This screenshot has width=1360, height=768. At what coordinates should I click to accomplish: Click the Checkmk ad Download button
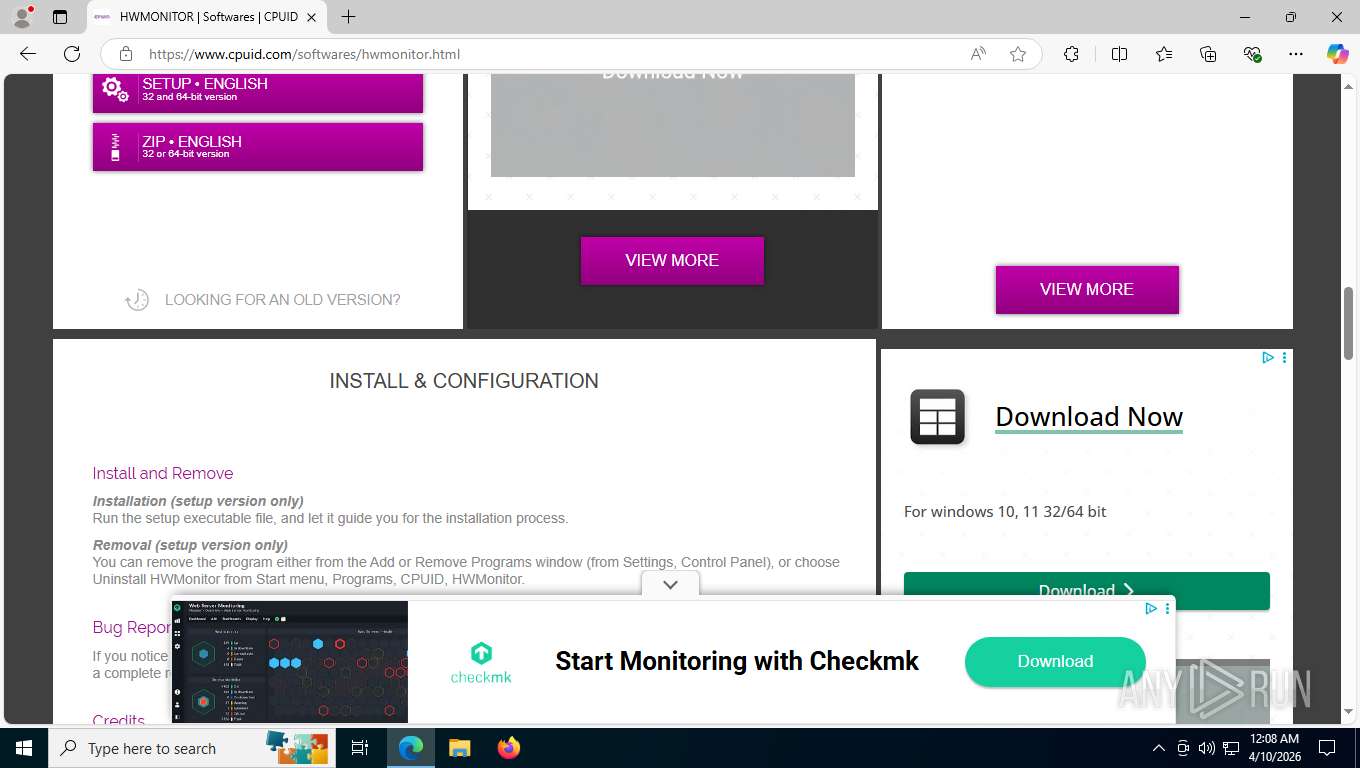[x=1055, y=661]
